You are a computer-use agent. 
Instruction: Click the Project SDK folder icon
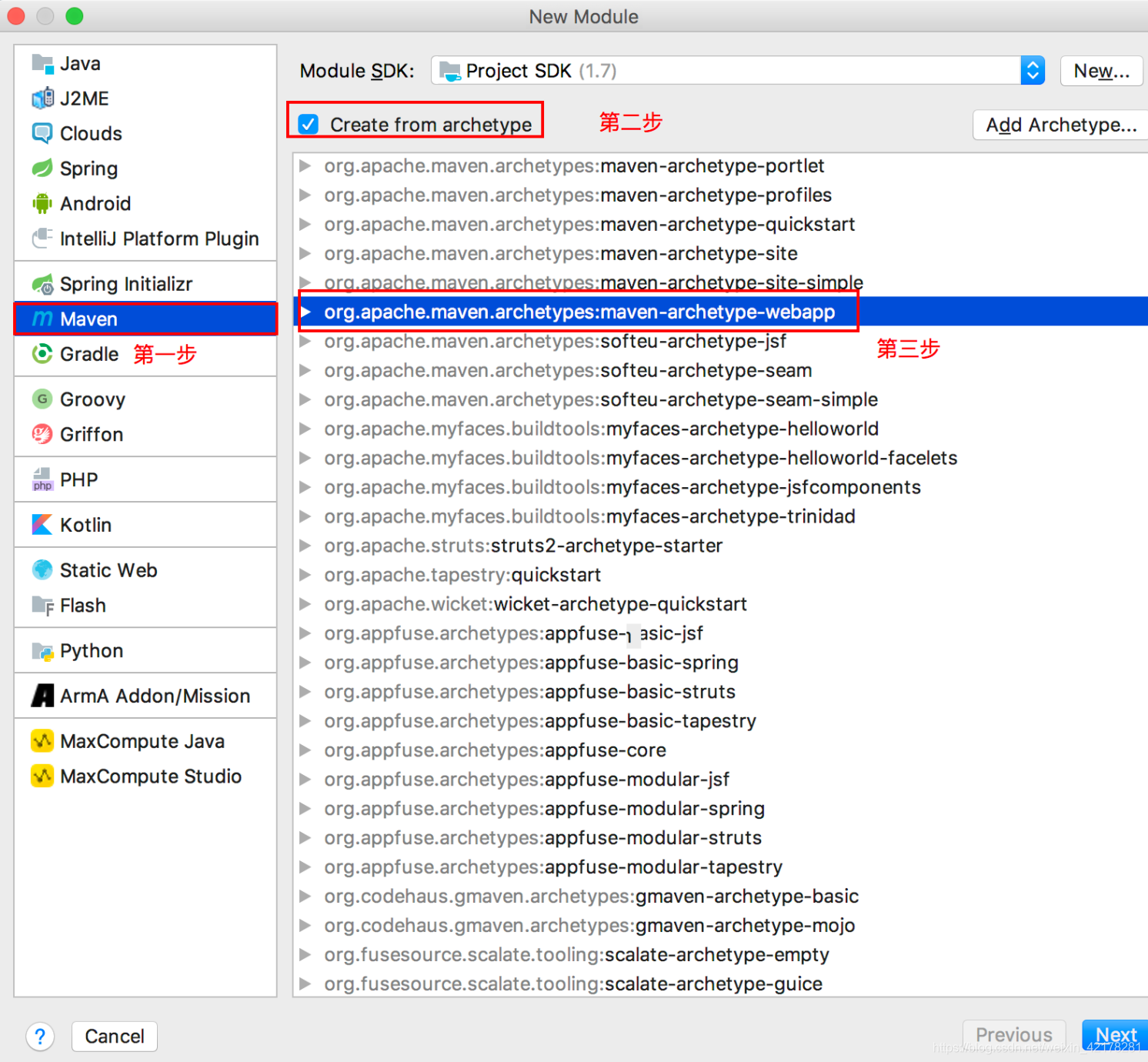tap(449, 71)
